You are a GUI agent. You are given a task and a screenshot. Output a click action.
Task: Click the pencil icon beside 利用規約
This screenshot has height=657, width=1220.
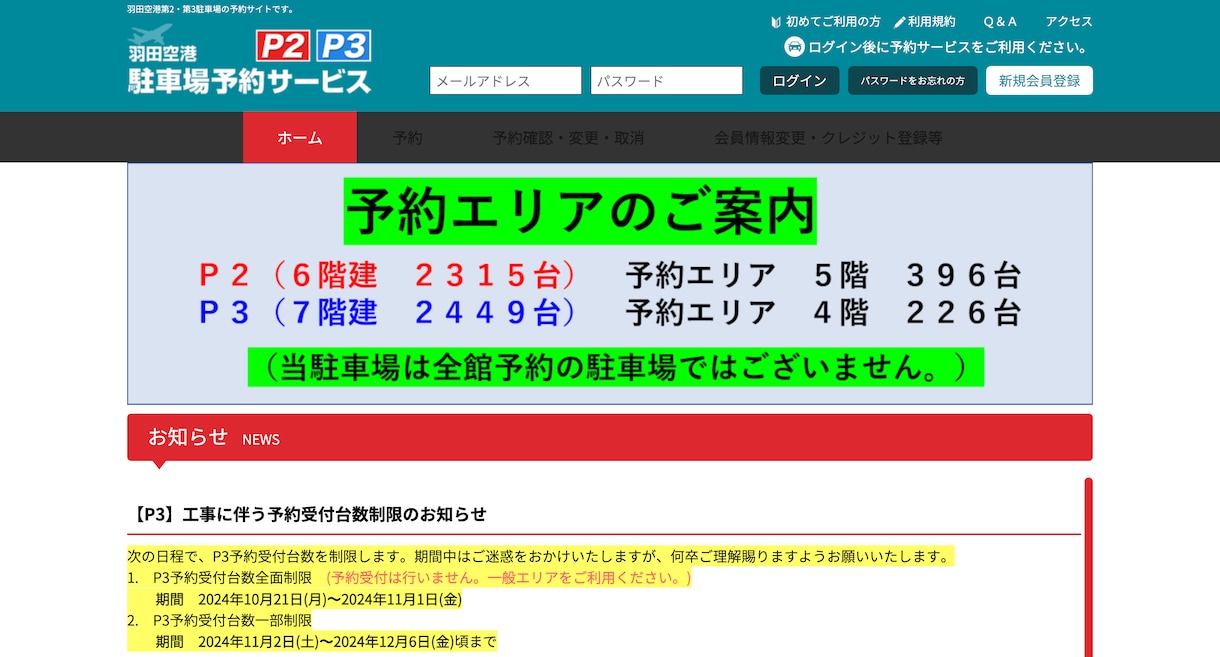(x=900, y=22)
